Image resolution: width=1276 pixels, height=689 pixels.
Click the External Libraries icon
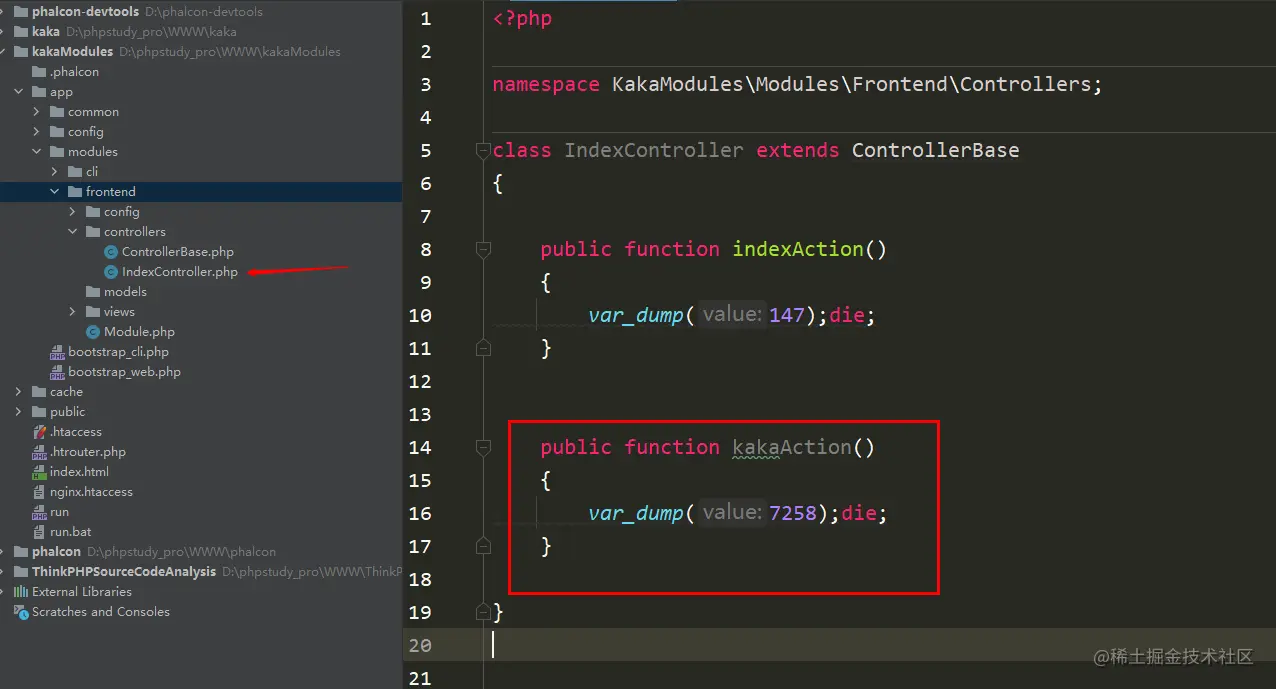pos(21,592)
